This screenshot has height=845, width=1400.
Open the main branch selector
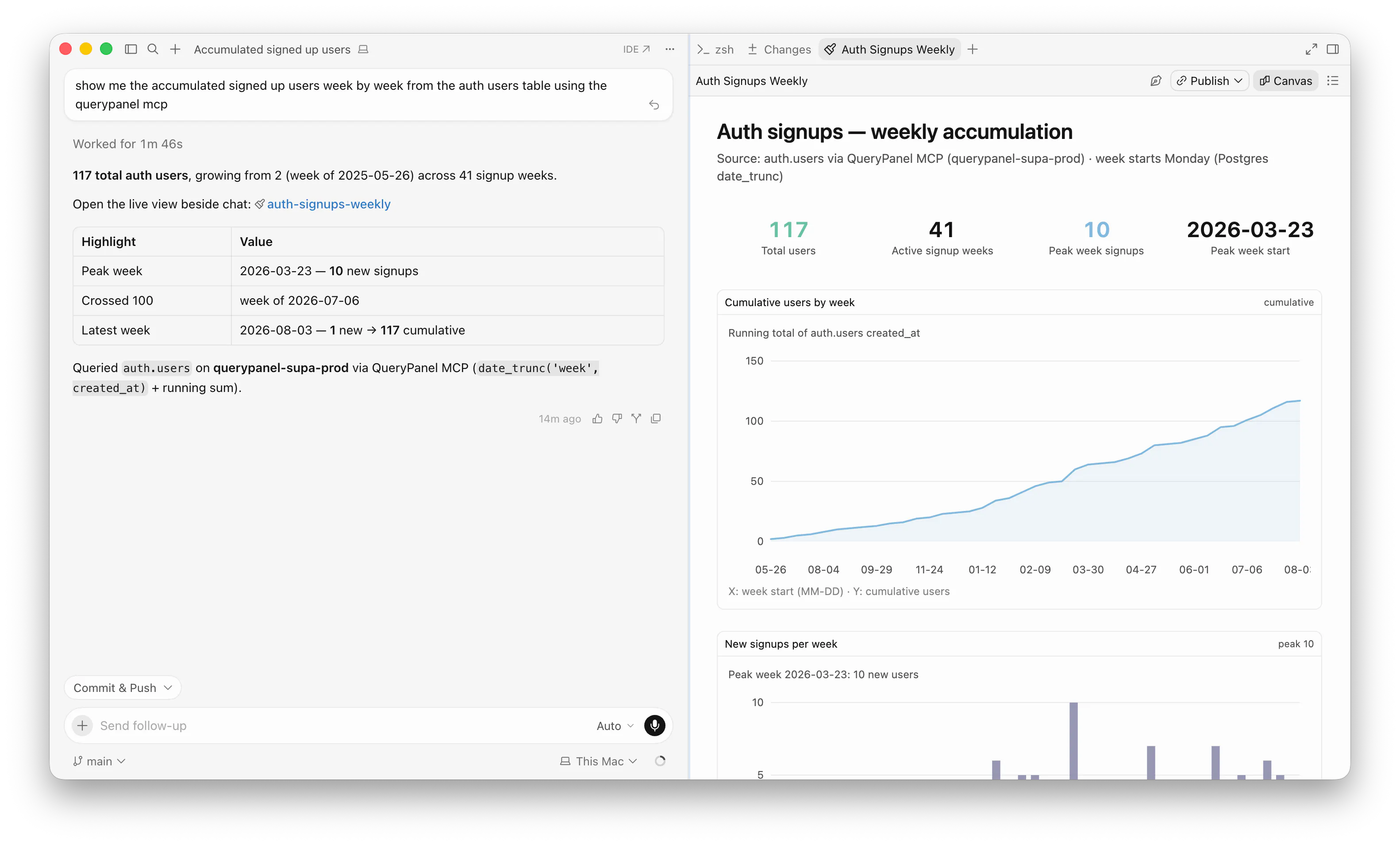point(100,761)
